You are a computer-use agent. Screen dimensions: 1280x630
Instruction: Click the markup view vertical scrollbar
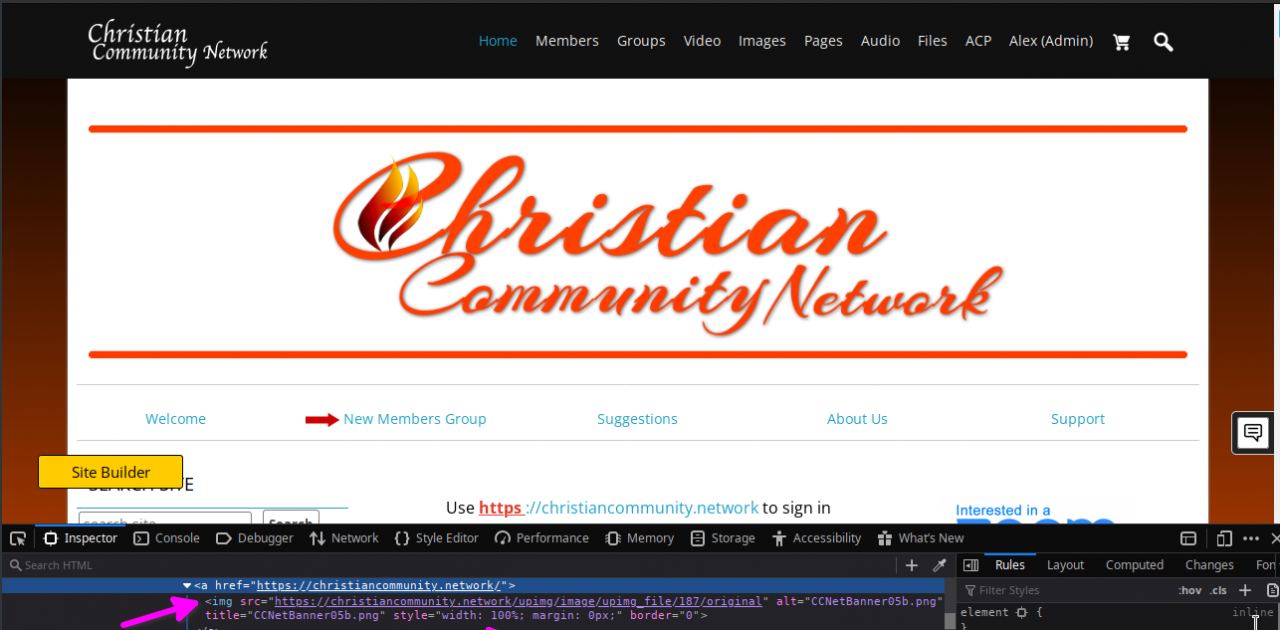point(950,603)
